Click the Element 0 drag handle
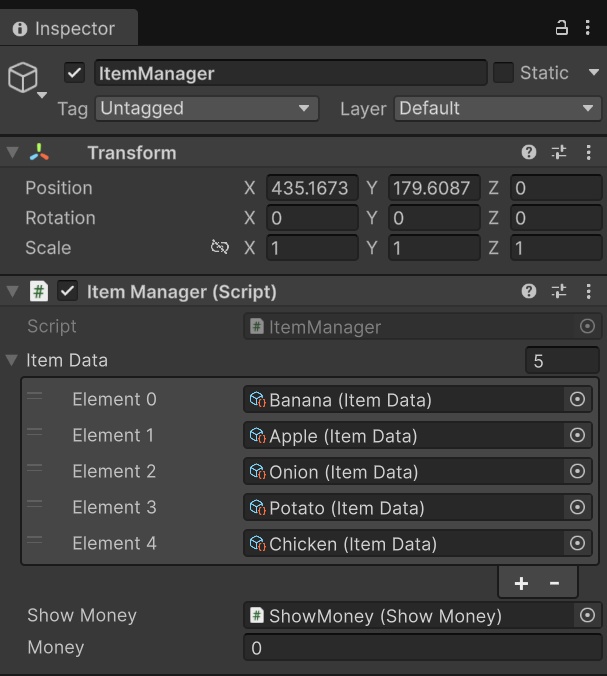This screenshot has width=607, height=676. [34, 395]
